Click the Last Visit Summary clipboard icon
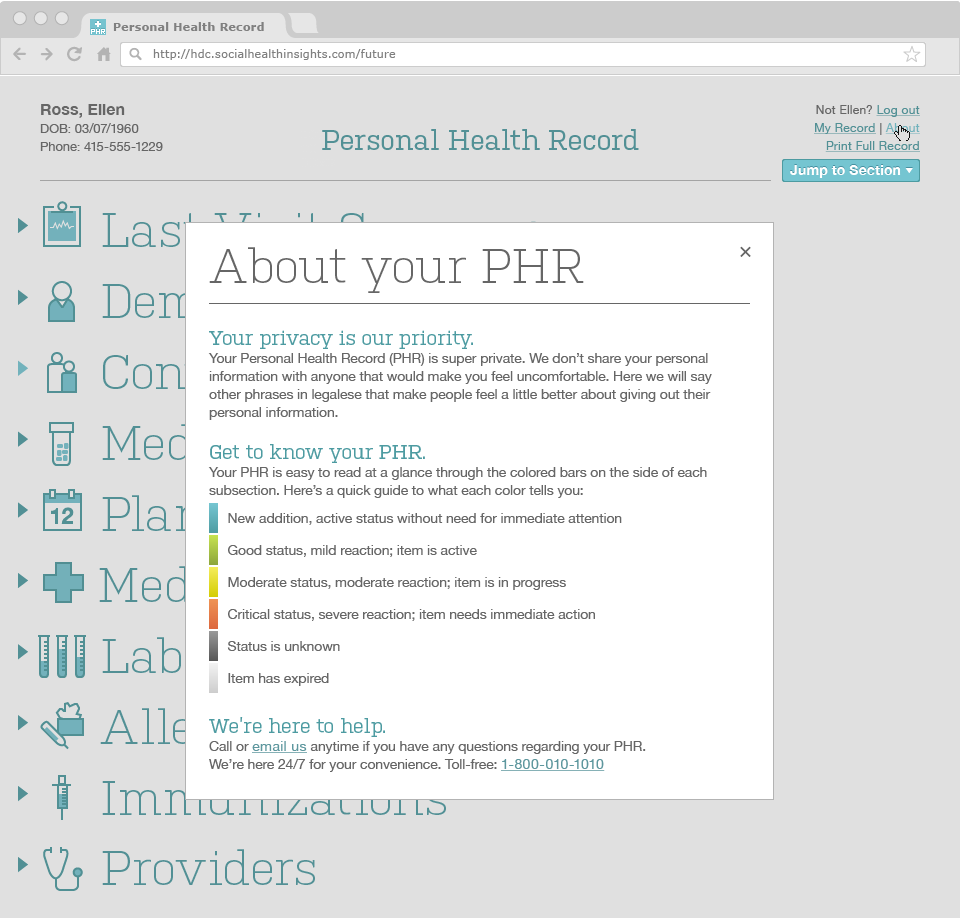The height and width of the screenshot is (920, 960). pos(62,225)
